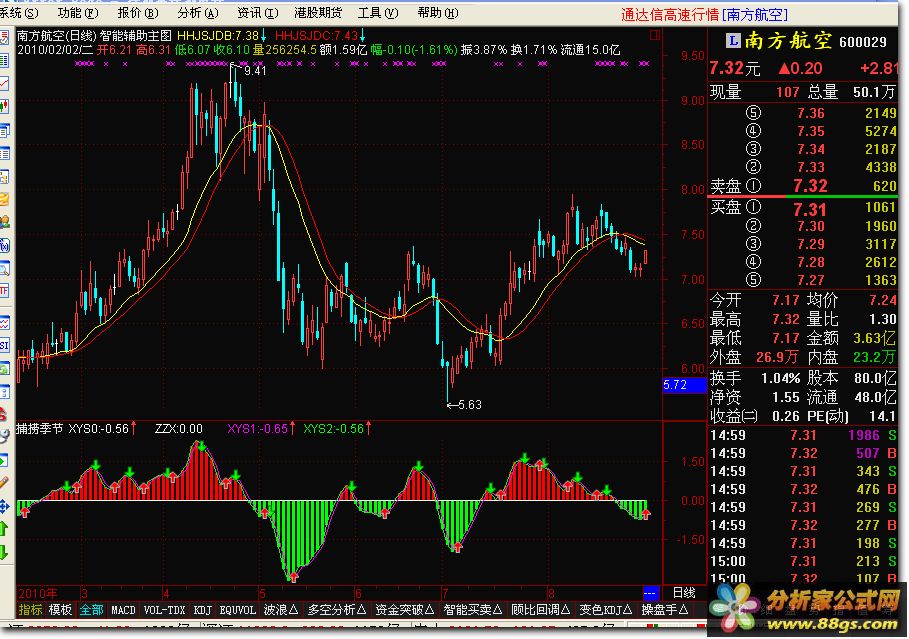This screenshot has height=639, width=909.
Task: Select the 指标 tab at bottom
Action: [x=30, y=609]
